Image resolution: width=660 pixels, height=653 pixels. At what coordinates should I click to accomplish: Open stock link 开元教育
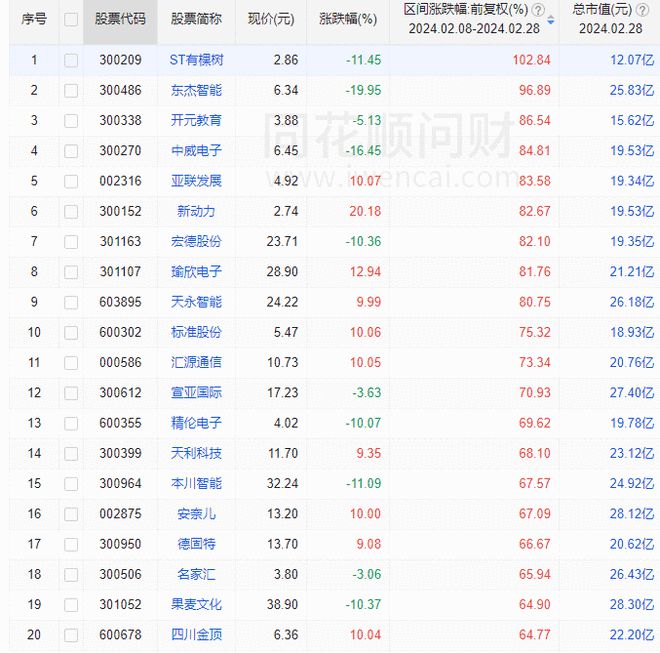(x=196, y=120)
